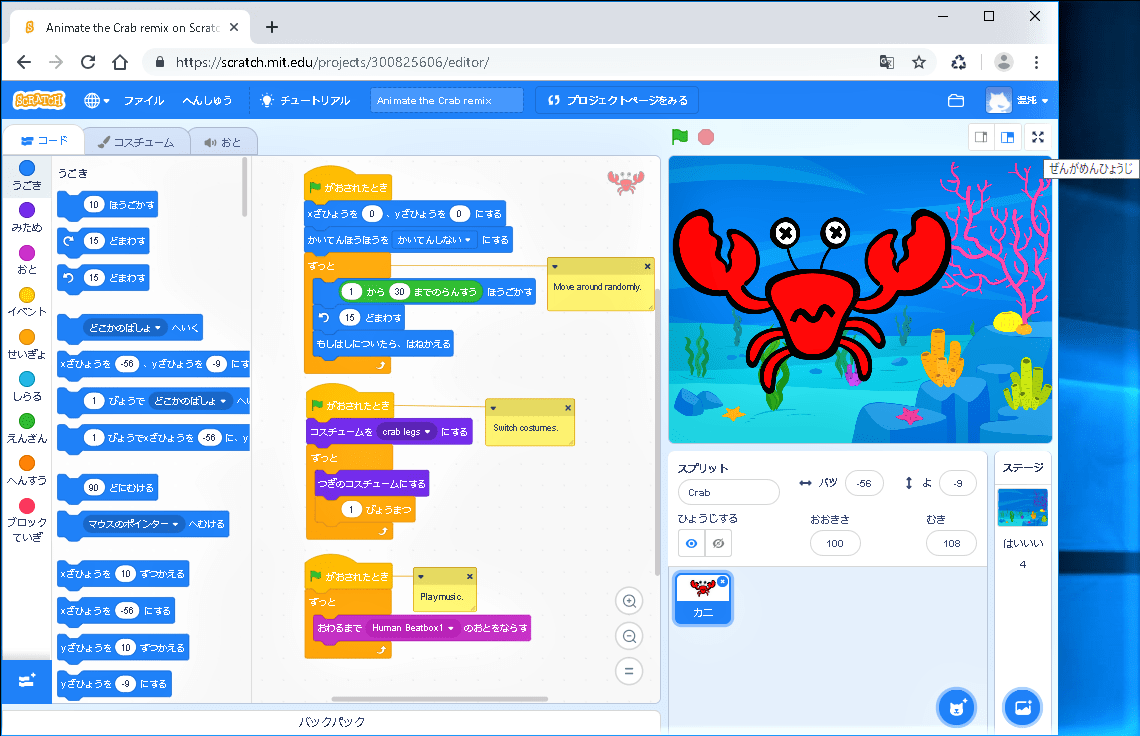Viewport: 1140px width, 736px height.
Task: Go to browser home page
Action: pos(120,62)
